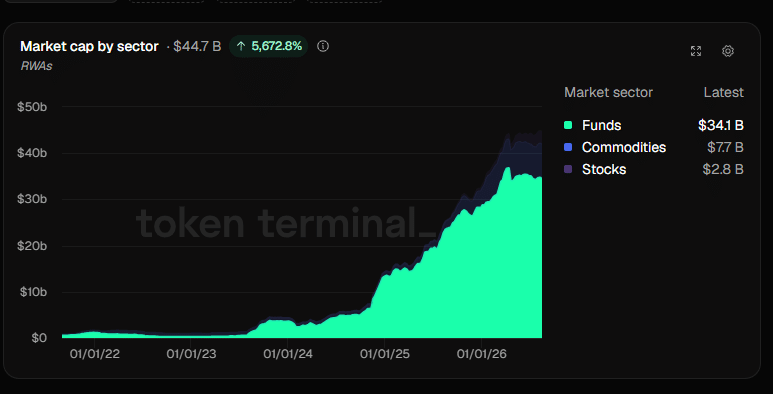Click the 01/01/26 x-axis date
The height and width of the screenshot is (394, 773).
[x=481, y=354]
